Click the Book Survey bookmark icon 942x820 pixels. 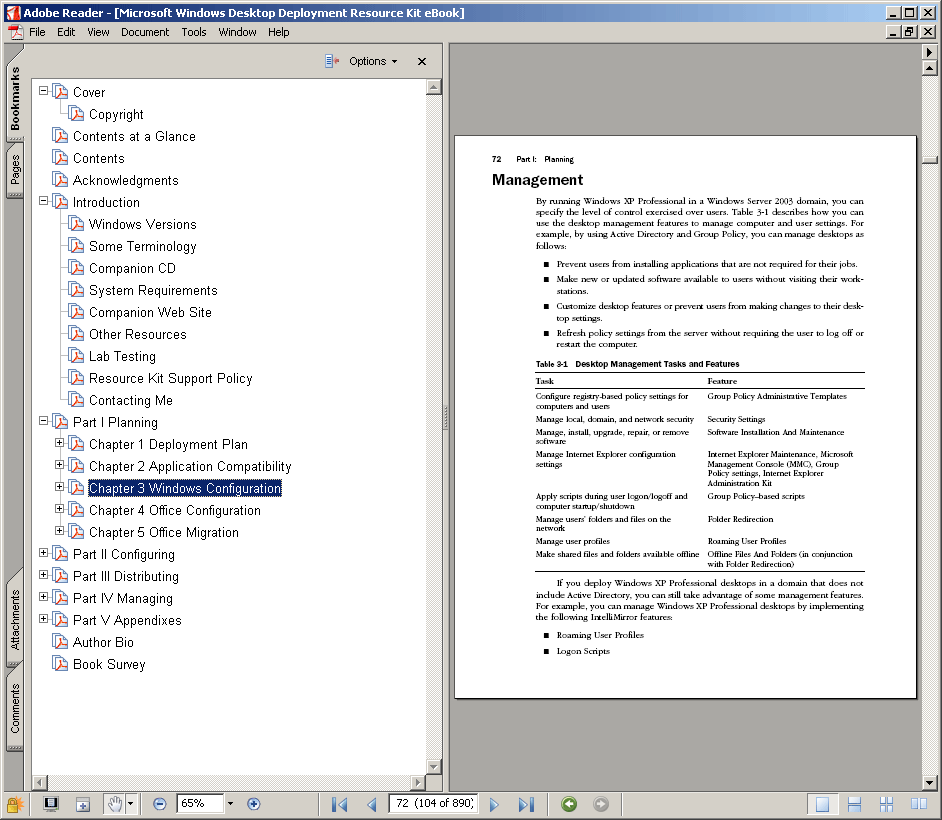tap(60, 664)
